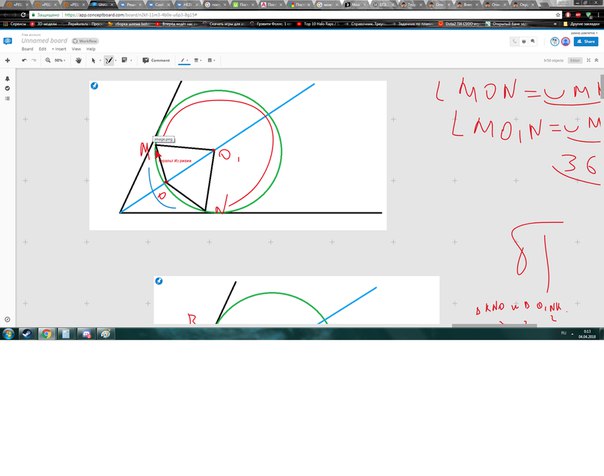
Task: Select the arrow pointer tool
Action: 94,60
